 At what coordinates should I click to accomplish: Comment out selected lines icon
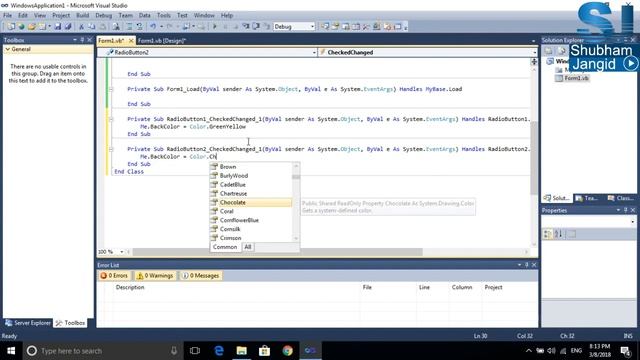tap(129, 27)
